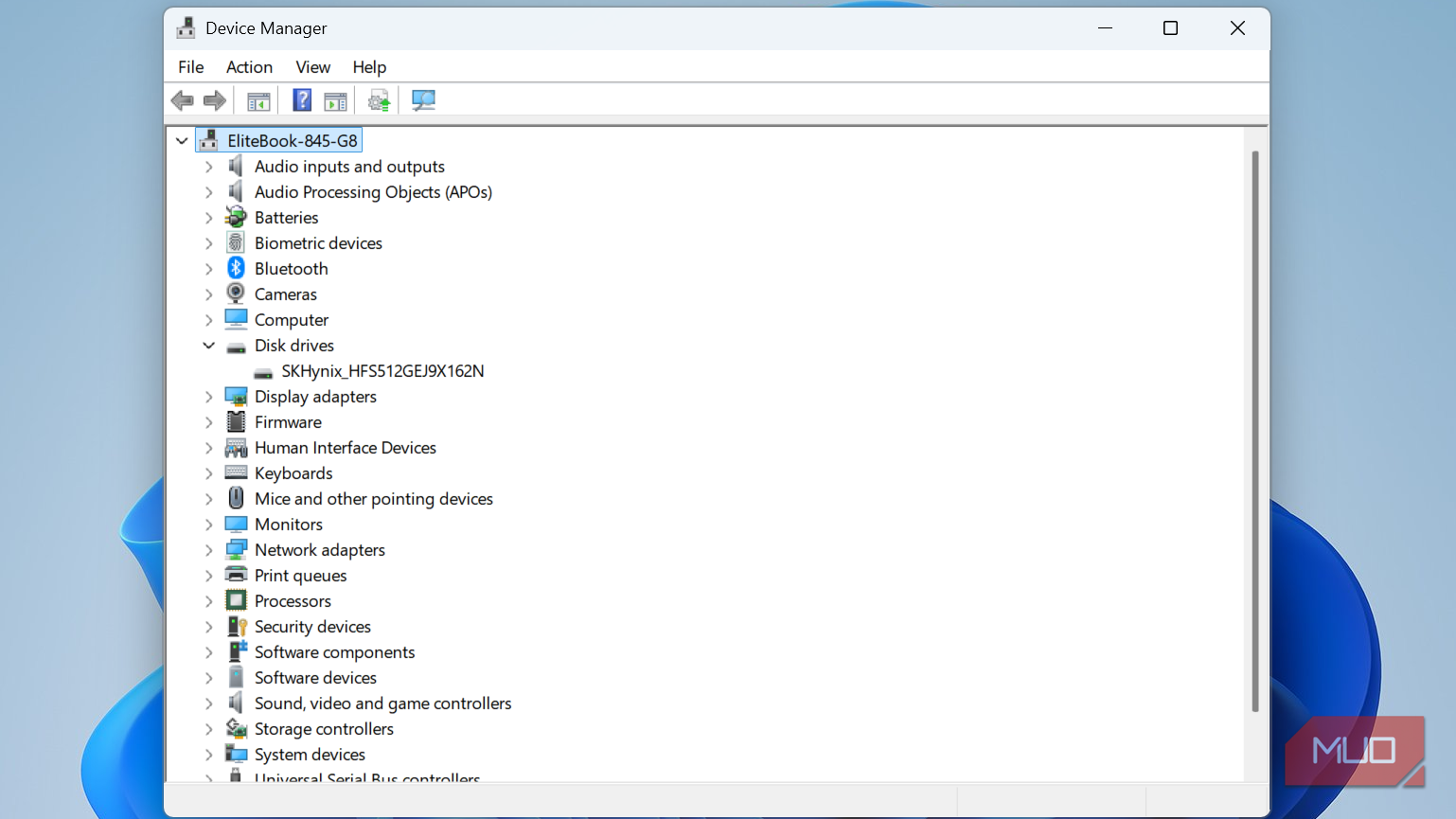
Task: Expand the Display adapters category
Action: pyautogui.click(x=209, y=397)
